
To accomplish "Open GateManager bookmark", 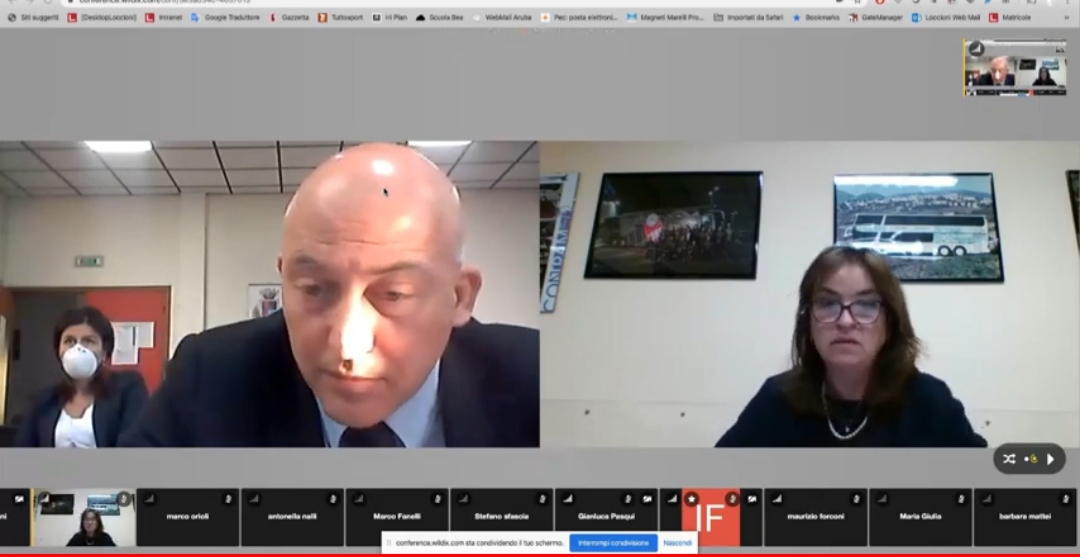I will 875,17.
